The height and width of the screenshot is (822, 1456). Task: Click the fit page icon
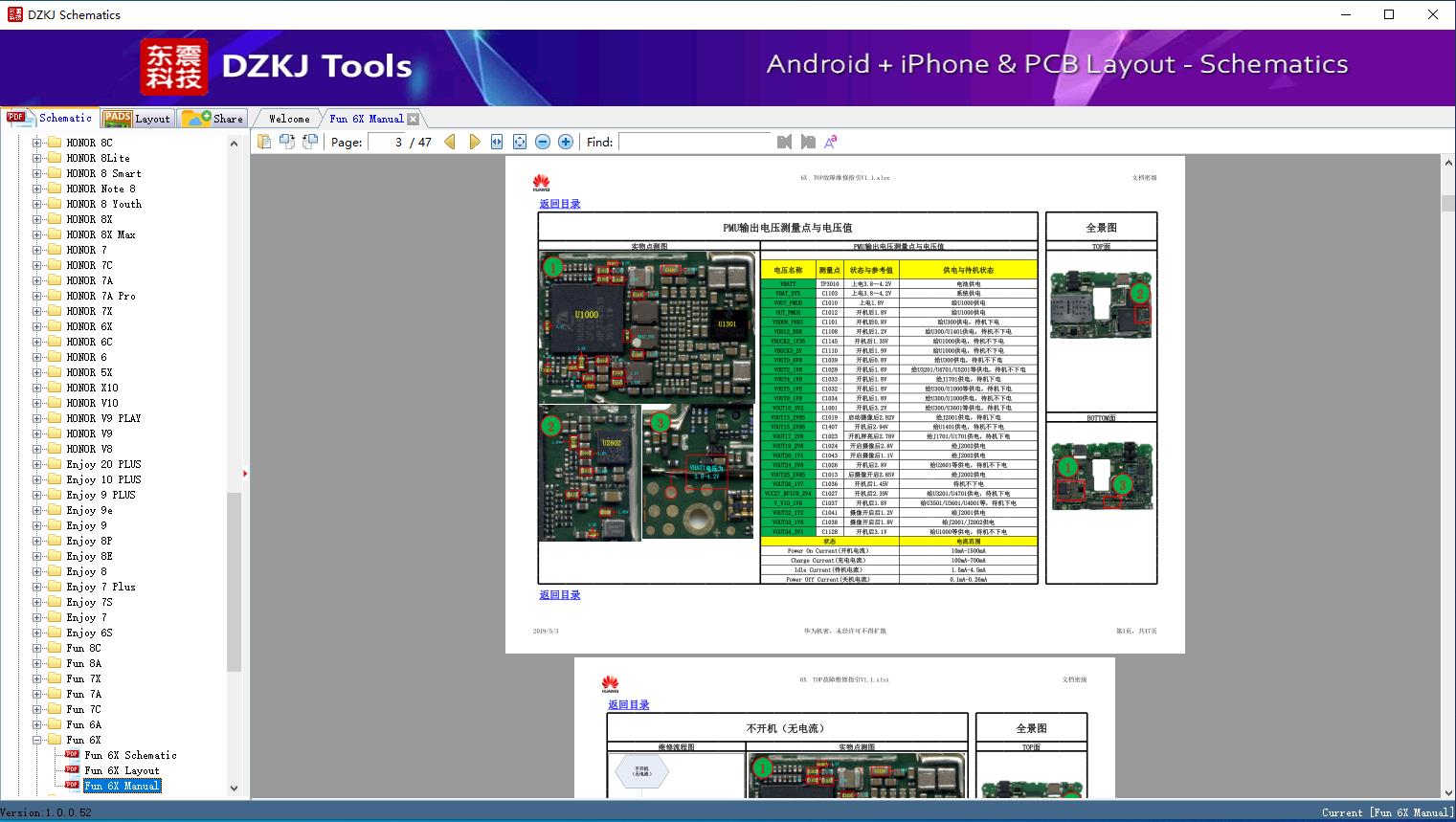click(x=520, y=142)
